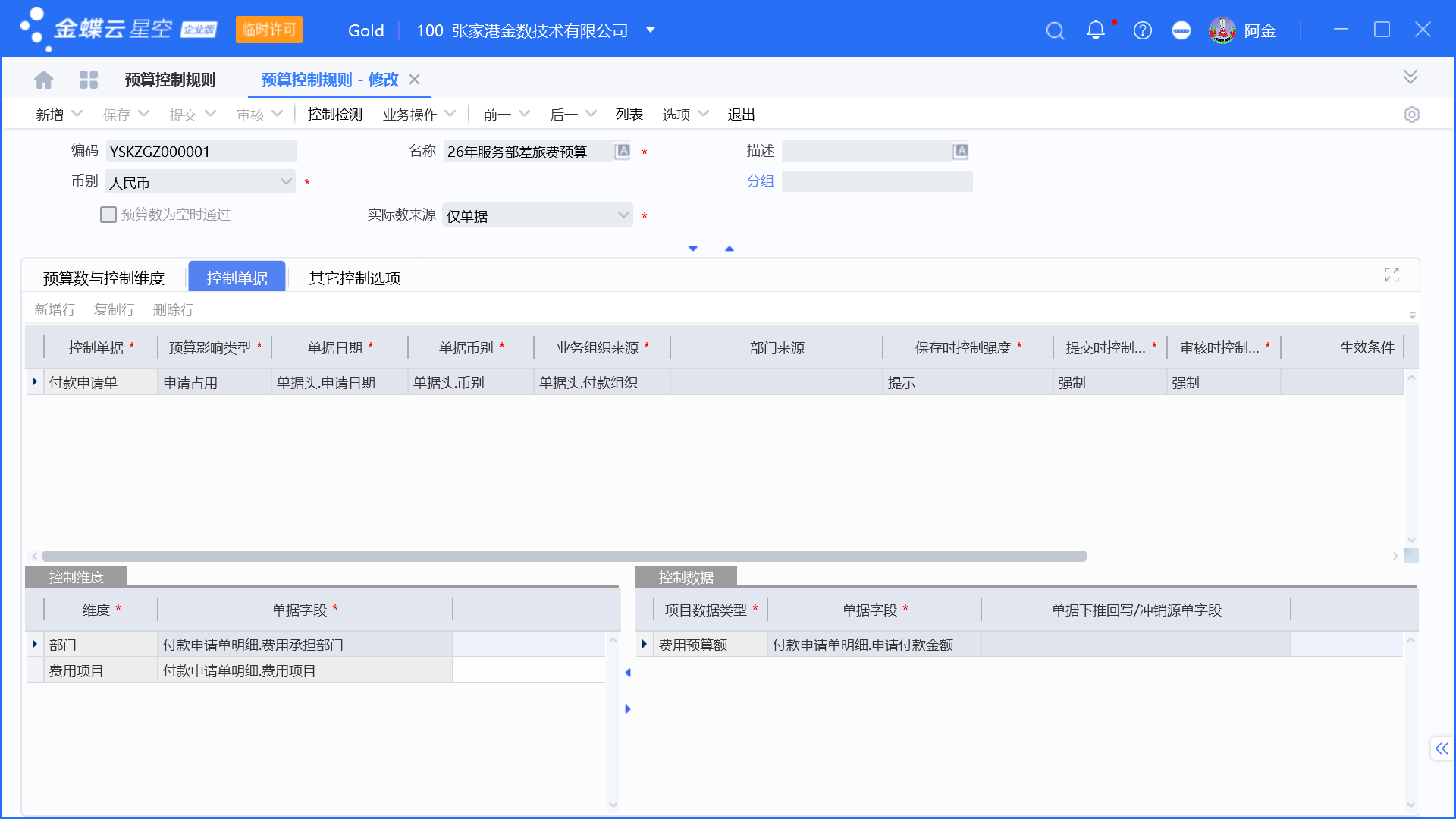Click the 控制维度 panel header
The image size is (1456, 819).
[77, 577]
